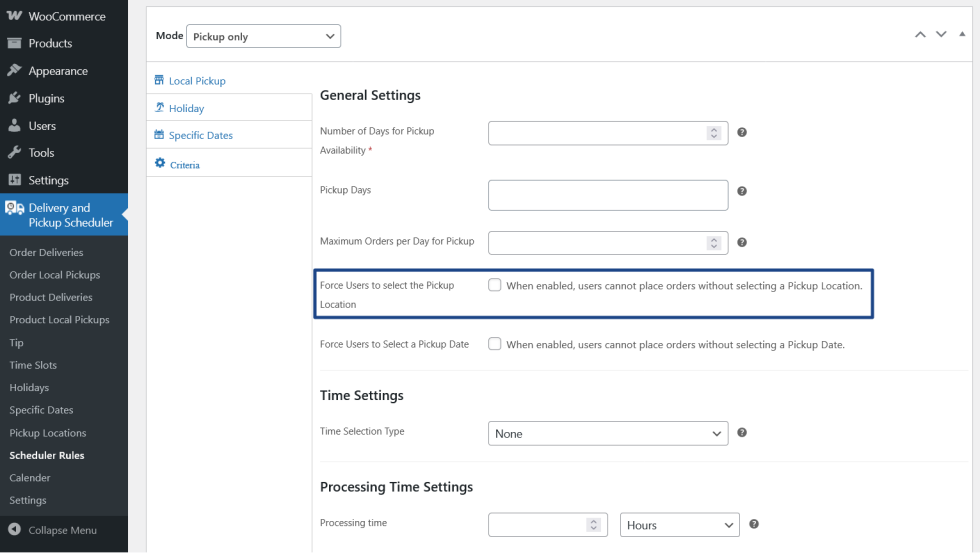Screen dimensions: 980x553
Task: Click help icon for Number of Days field
Action: coord(742,132)
